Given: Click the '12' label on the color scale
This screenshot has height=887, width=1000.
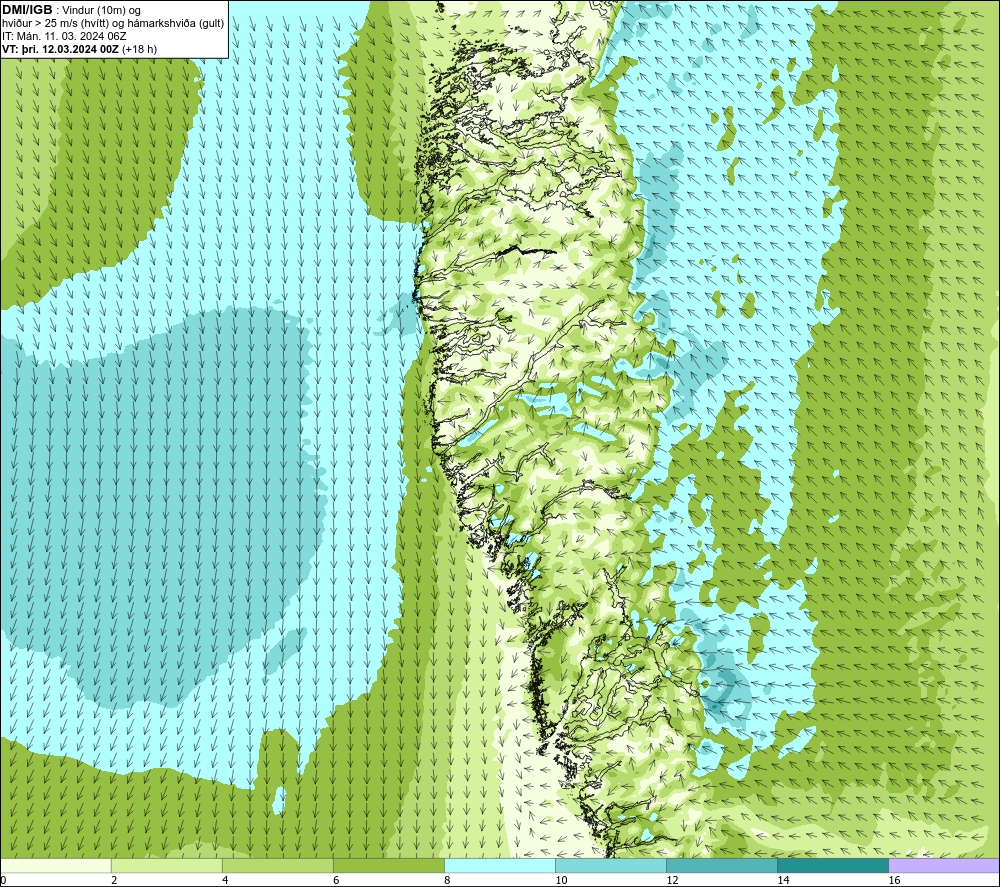Looking at the screenshot, I should point(672,880).
